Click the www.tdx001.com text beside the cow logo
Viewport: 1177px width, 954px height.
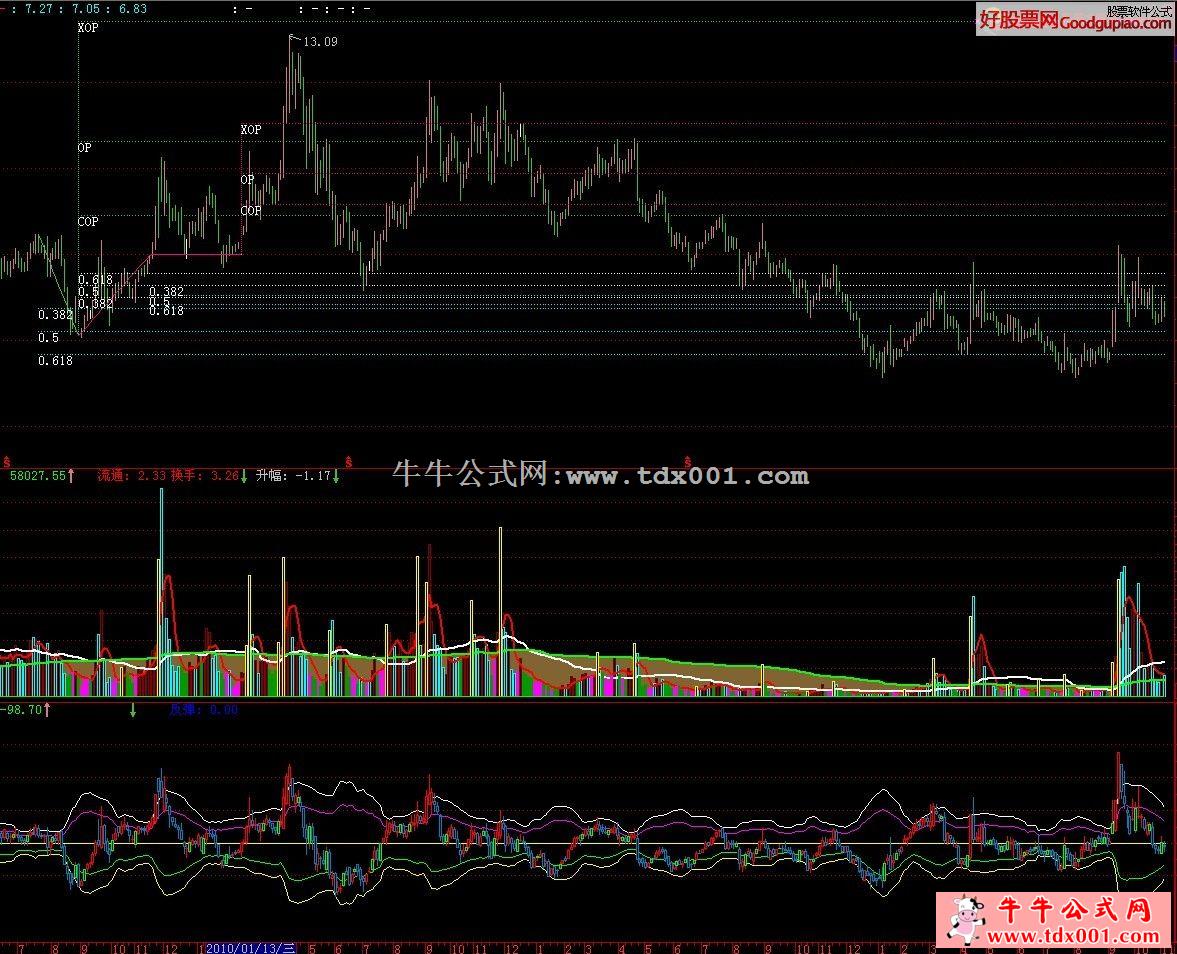pyautogui.click(x=1070, y=937)
